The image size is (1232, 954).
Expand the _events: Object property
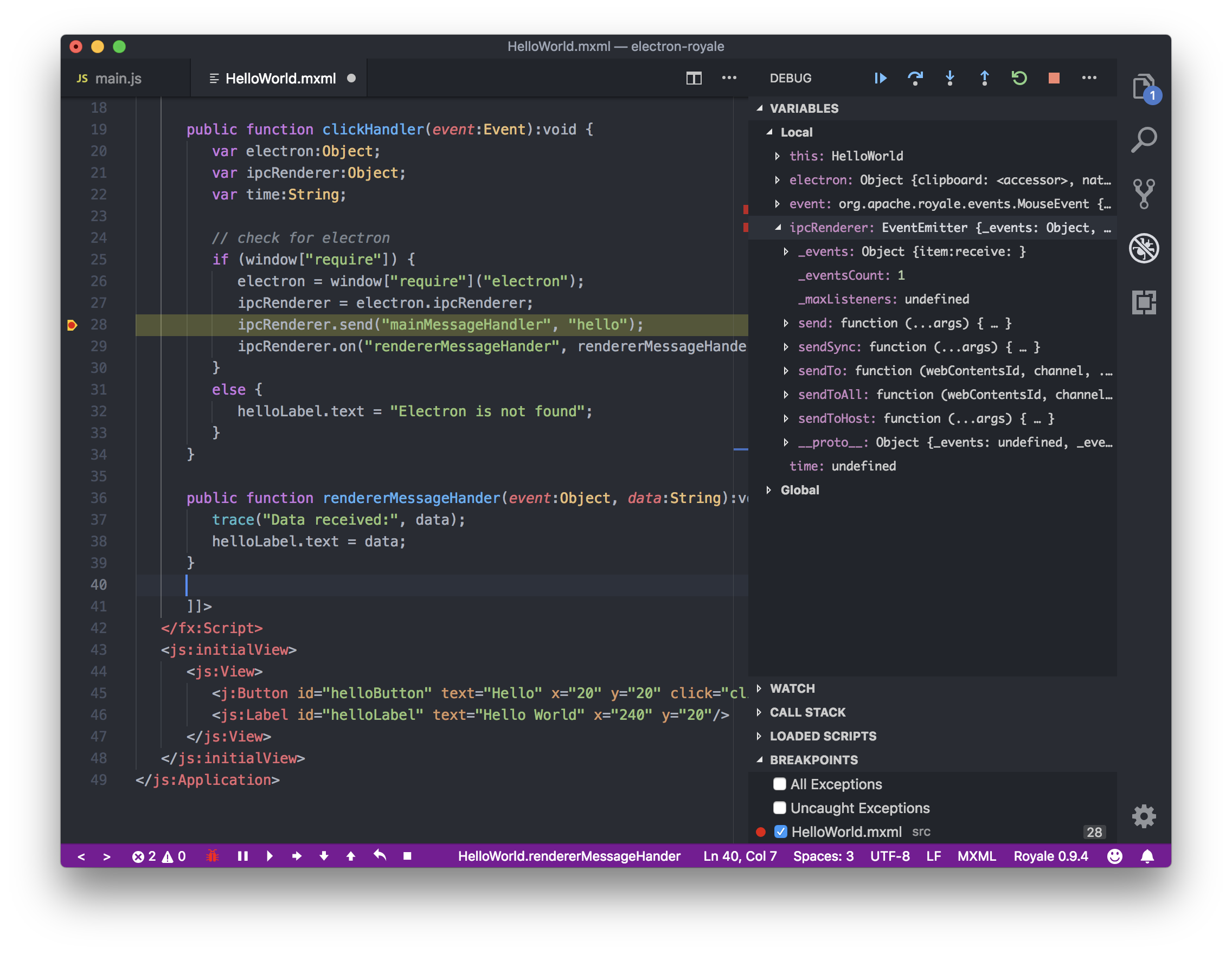[x=786, y=252]
